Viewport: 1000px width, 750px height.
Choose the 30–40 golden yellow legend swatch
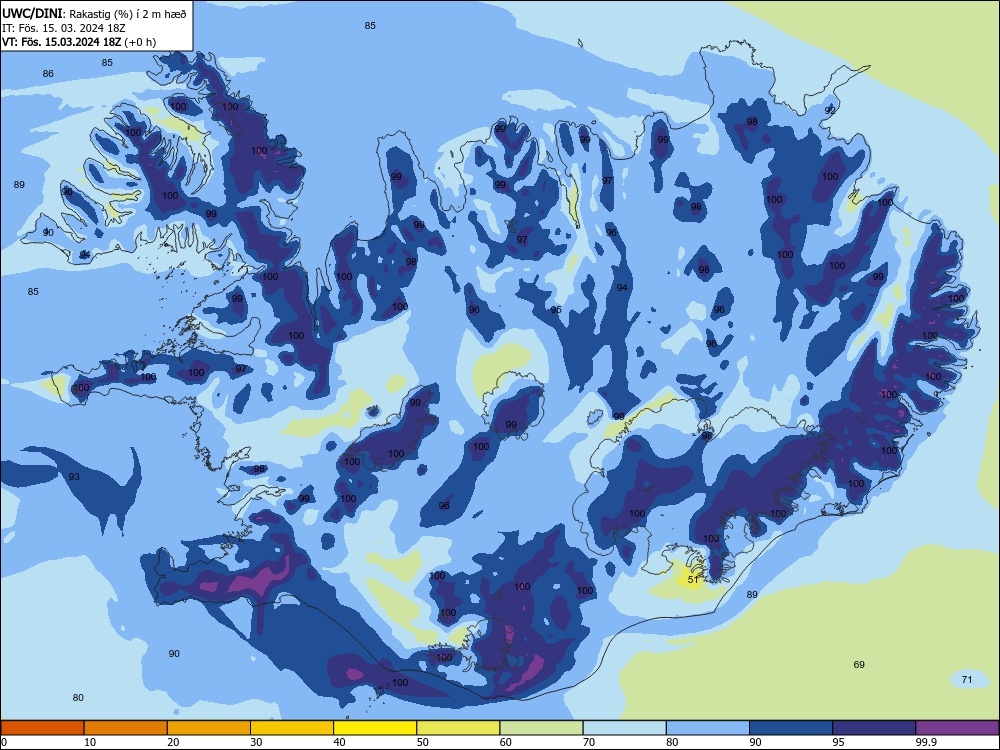pyautogui.click(x=292, y=728)
